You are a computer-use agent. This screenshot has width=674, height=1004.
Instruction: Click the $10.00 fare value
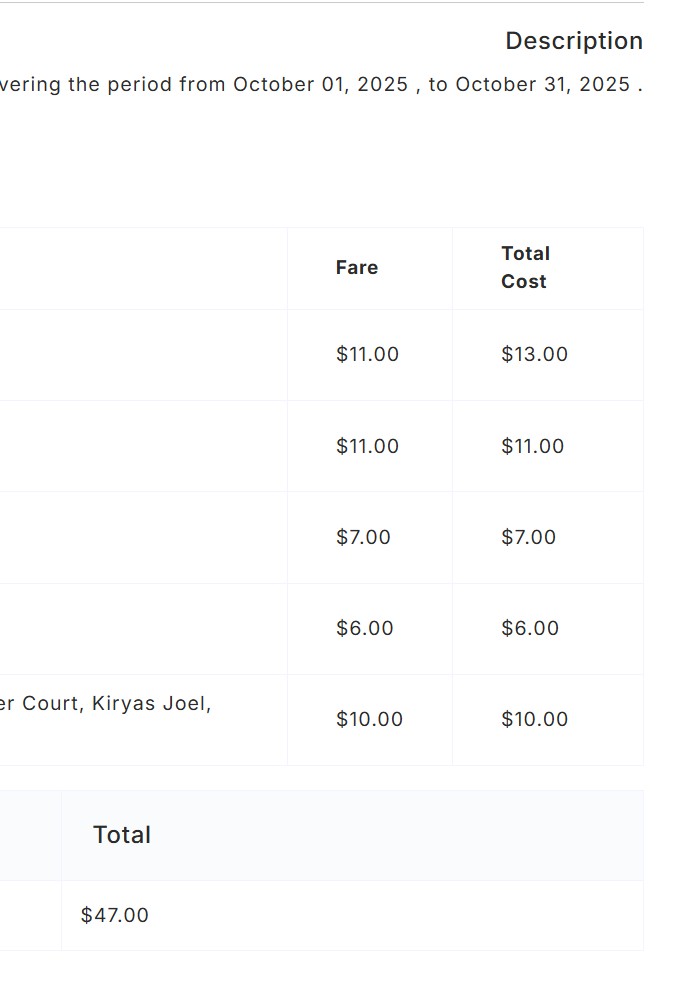(x=369, y=720)
